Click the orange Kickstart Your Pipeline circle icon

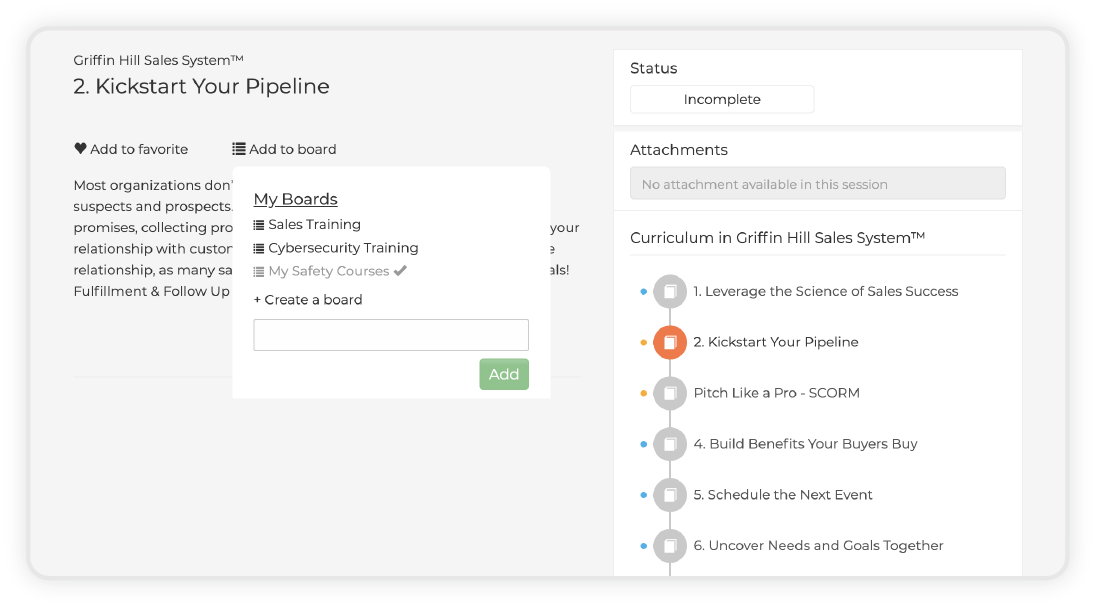[670, 342]
